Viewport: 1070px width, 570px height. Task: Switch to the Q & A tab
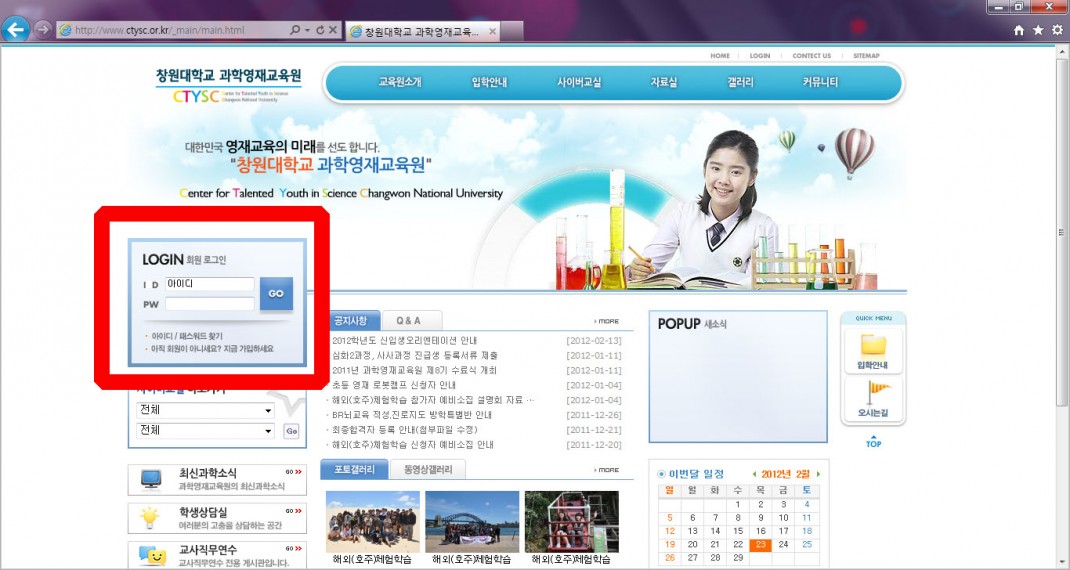408,321
